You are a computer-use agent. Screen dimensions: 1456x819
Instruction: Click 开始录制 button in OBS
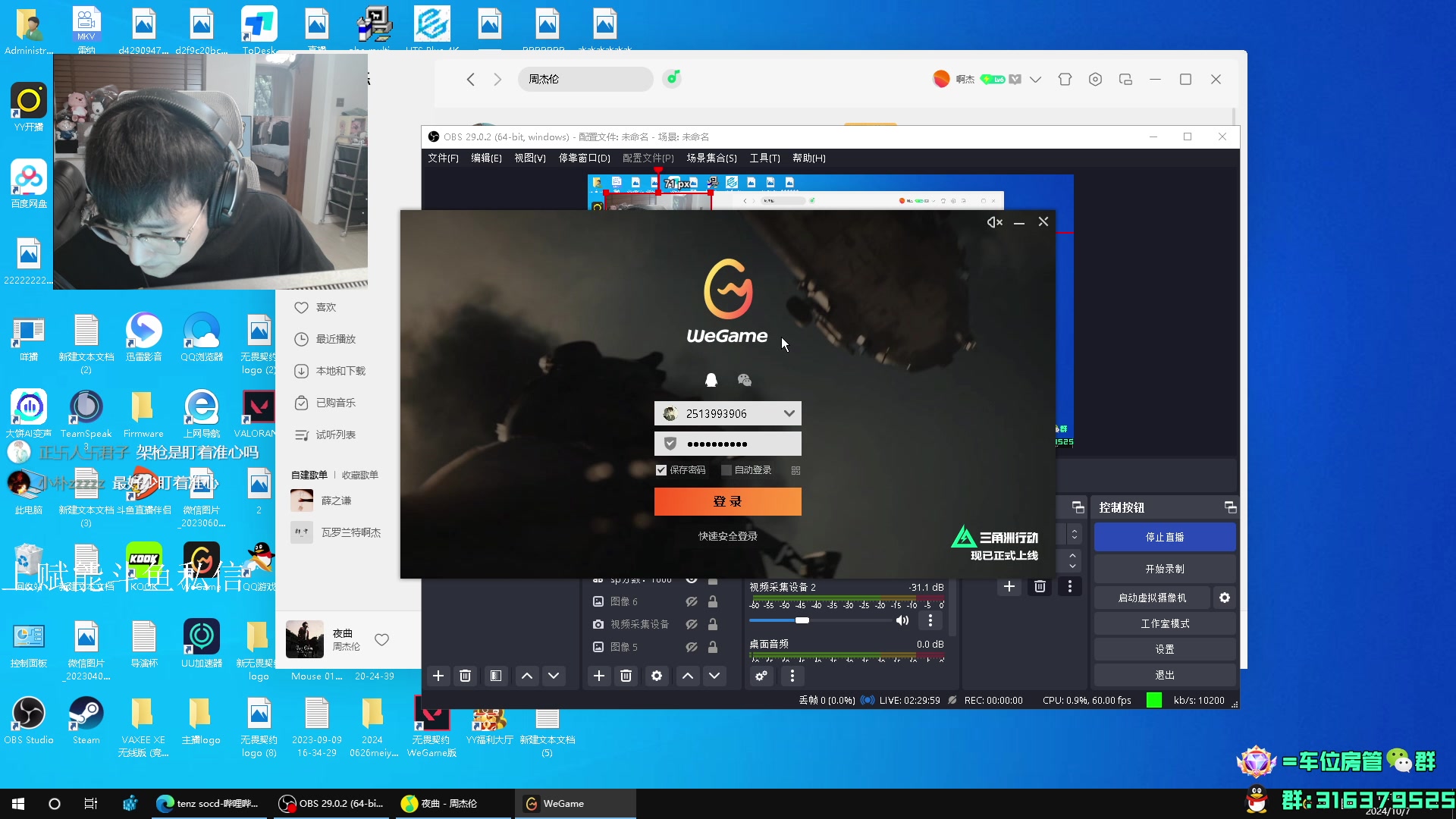[1164, 569]
